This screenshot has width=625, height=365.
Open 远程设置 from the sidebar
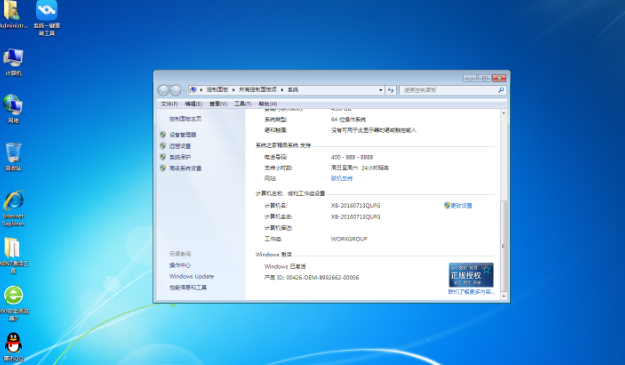coord(180,146)
